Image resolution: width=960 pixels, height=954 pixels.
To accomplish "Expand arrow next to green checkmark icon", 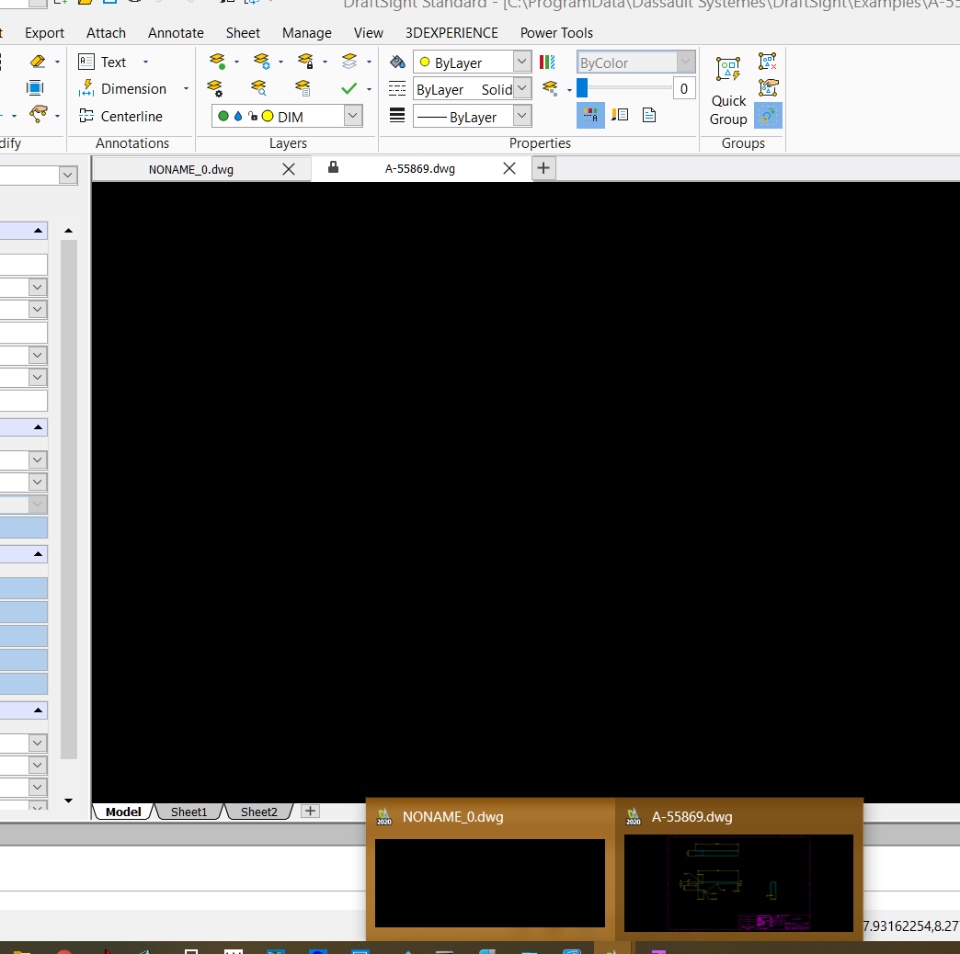I will [x=369, y=89].
